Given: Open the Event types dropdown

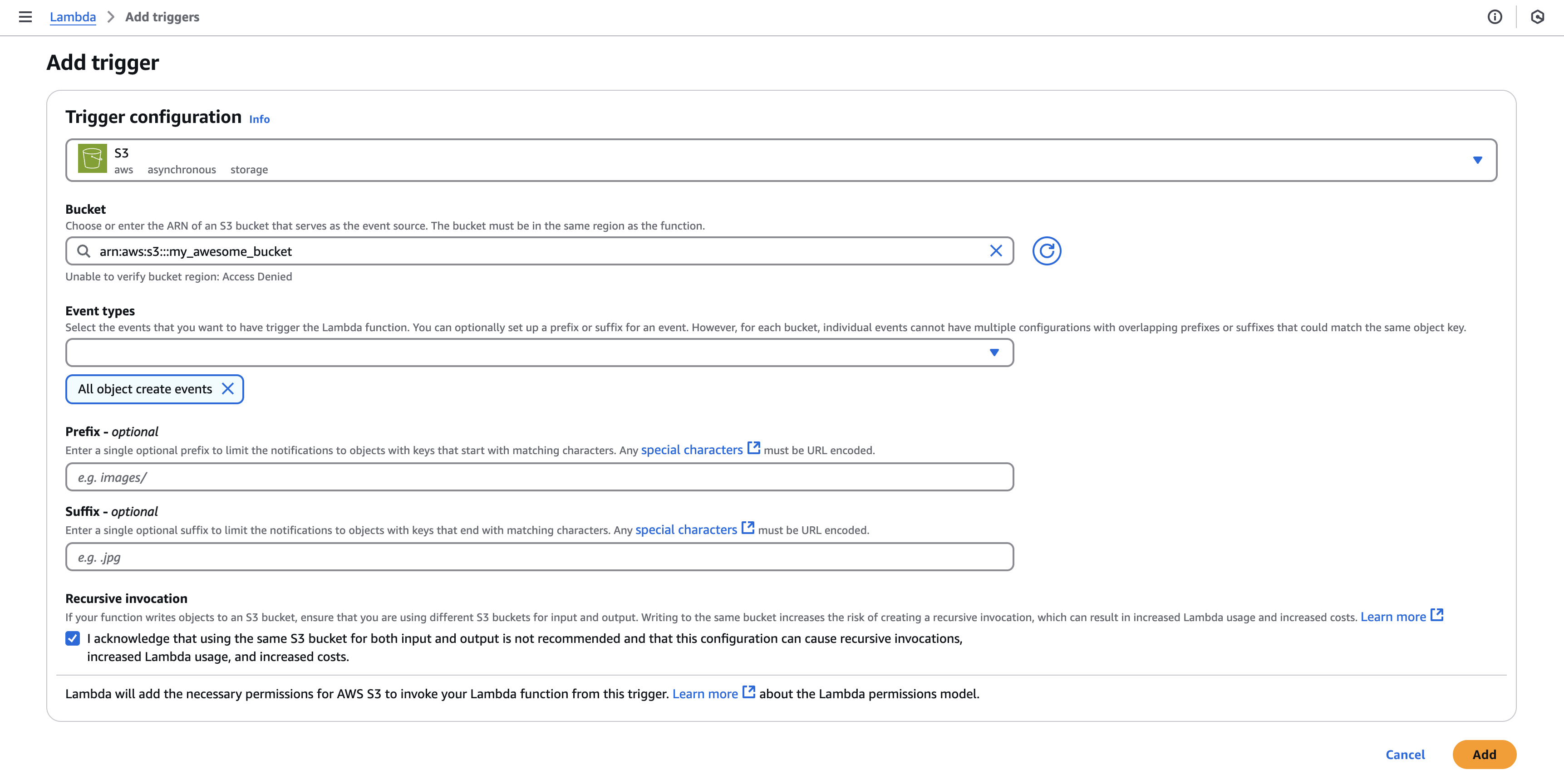Looking at the screenshot, I should point(994,353).
